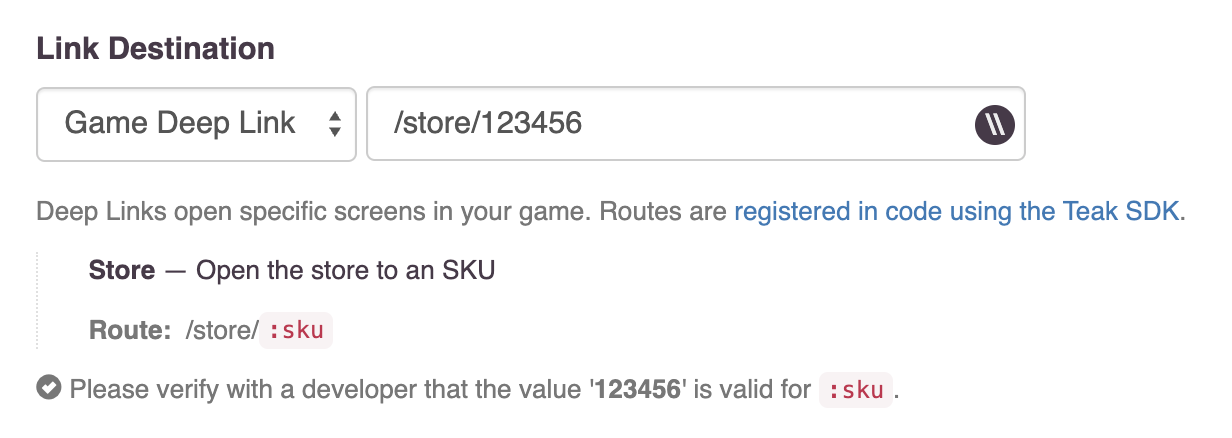Click the checkmark circle verification icon
The image size is (1232, 438).
[x=48, y=388]
